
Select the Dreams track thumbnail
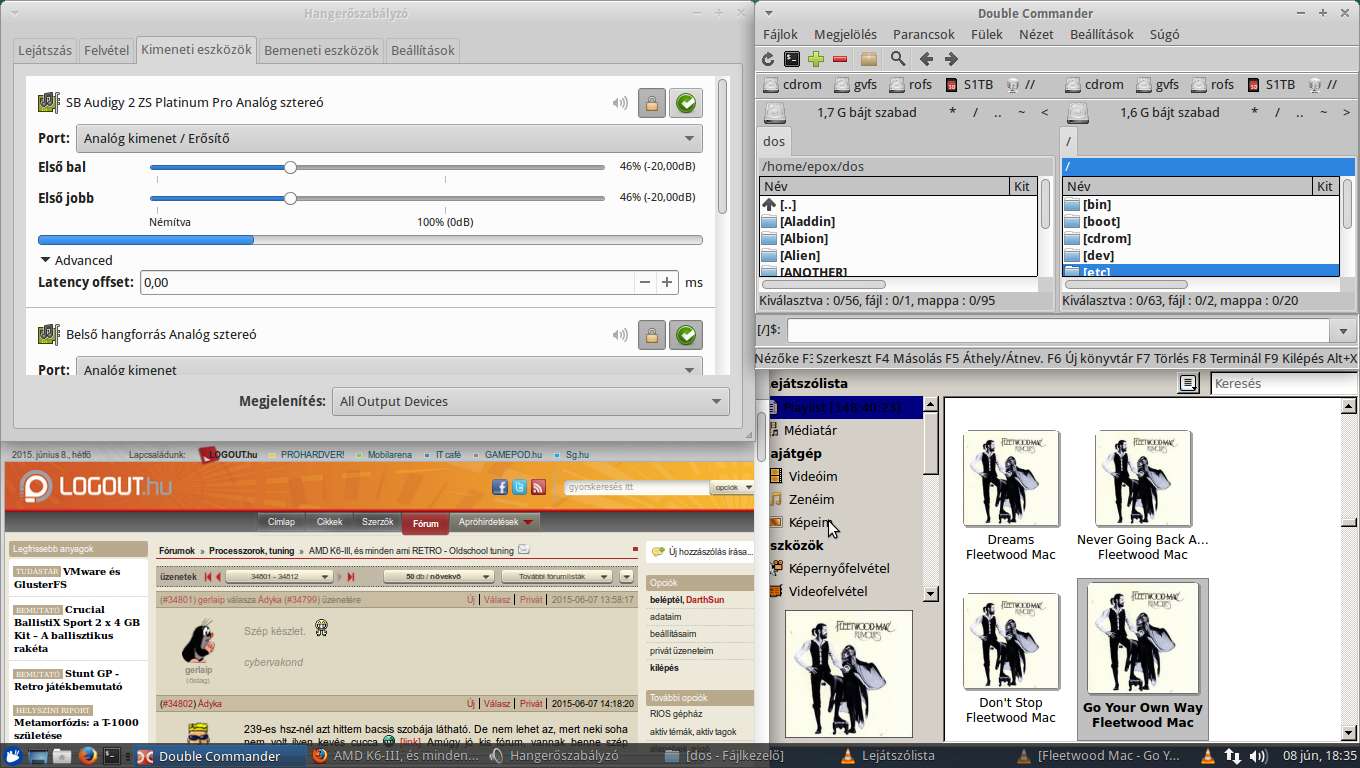[x=1011, y=478]
